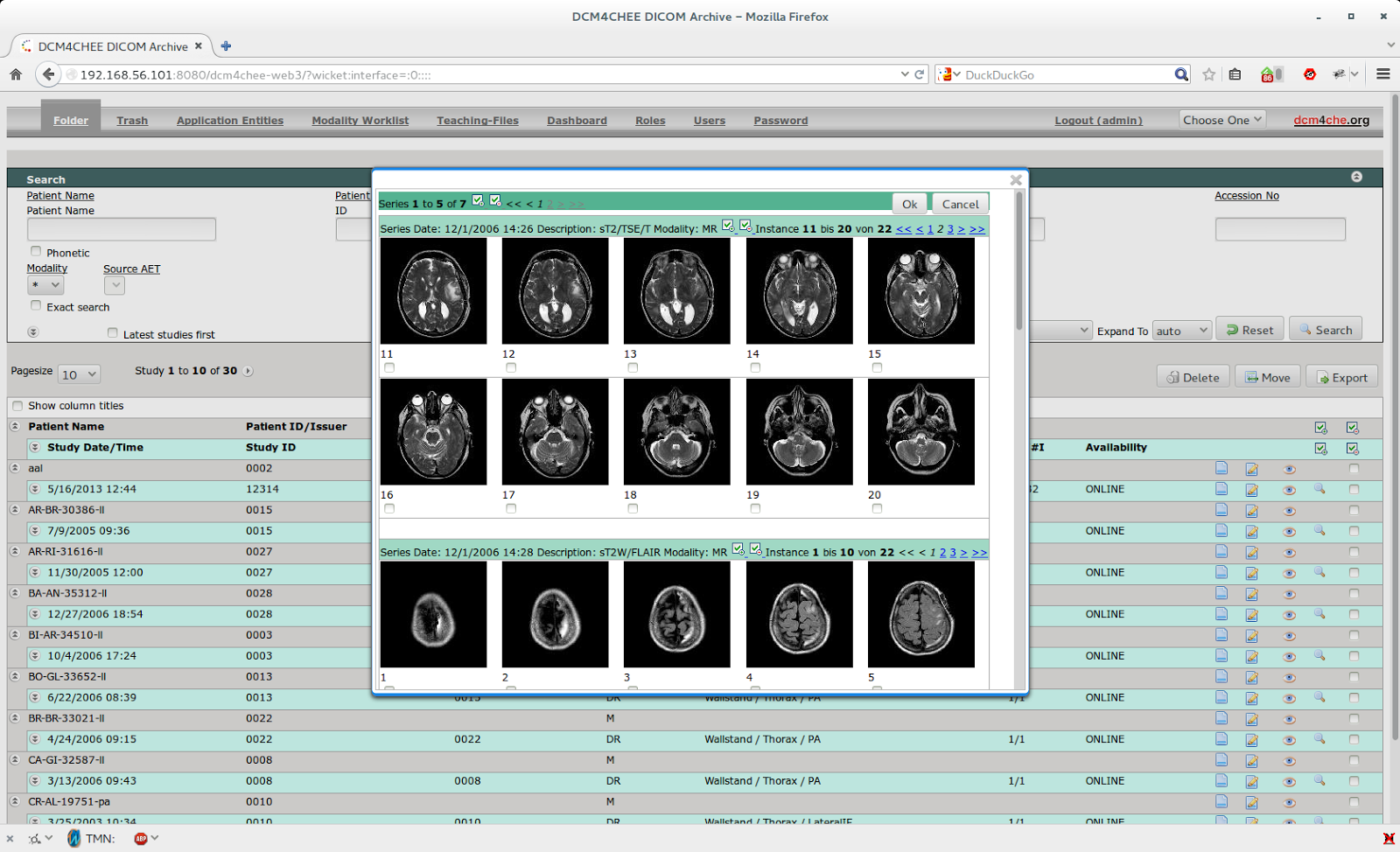The width and height of the screenshot is (1400, 852).
Task: Click the Search button
Action: [x=1326, y=330]
